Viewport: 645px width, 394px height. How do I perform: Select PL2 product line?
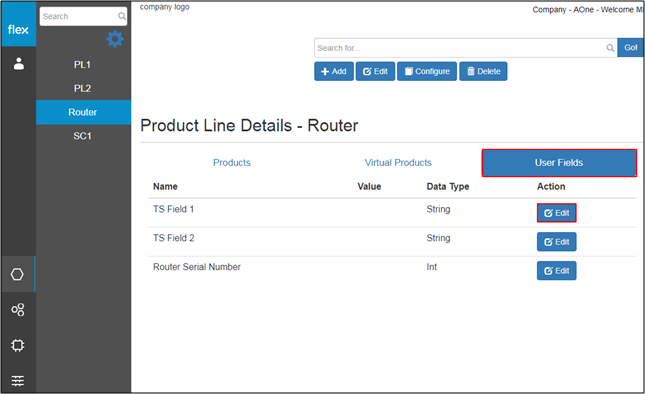83,88
